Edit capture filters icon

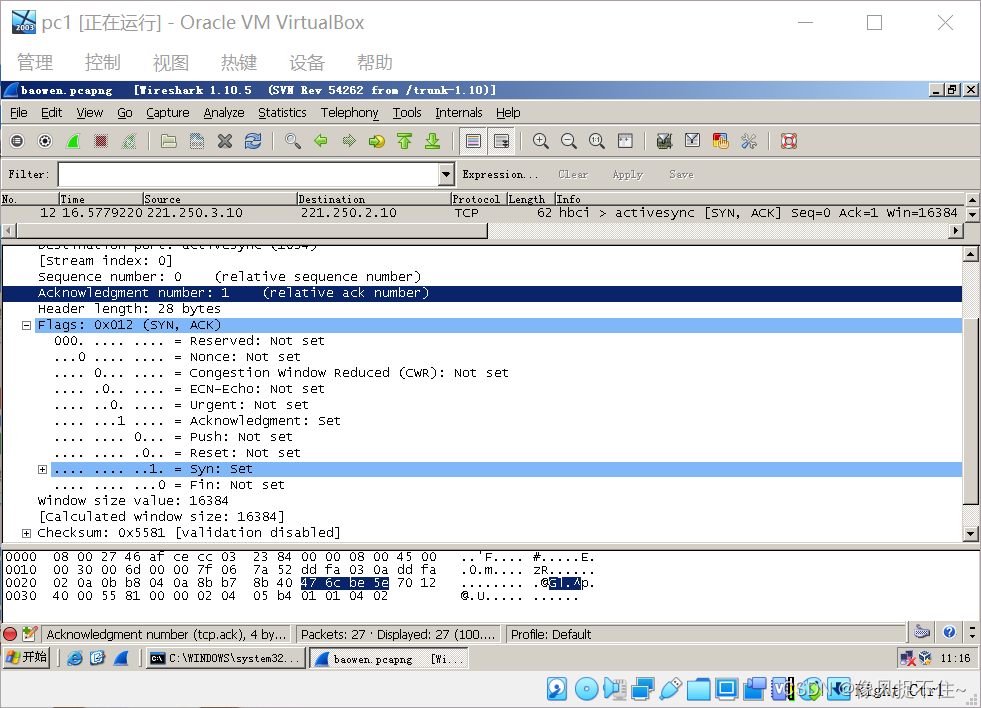[x=664, y=141]
